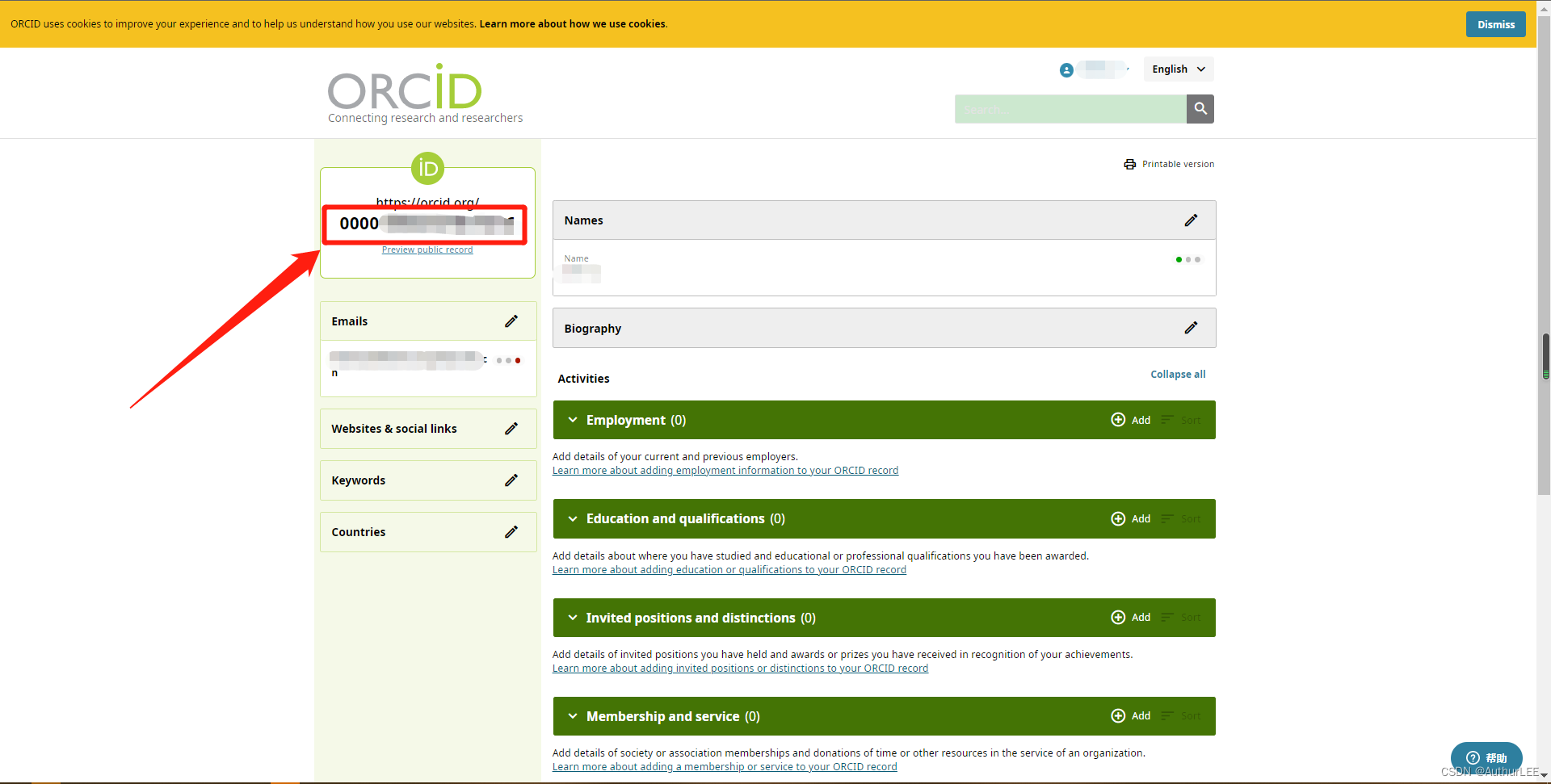Click Connecting research and researchers tagline
The height and width of the screenshot is (784, 1551).
click(425, 118)
